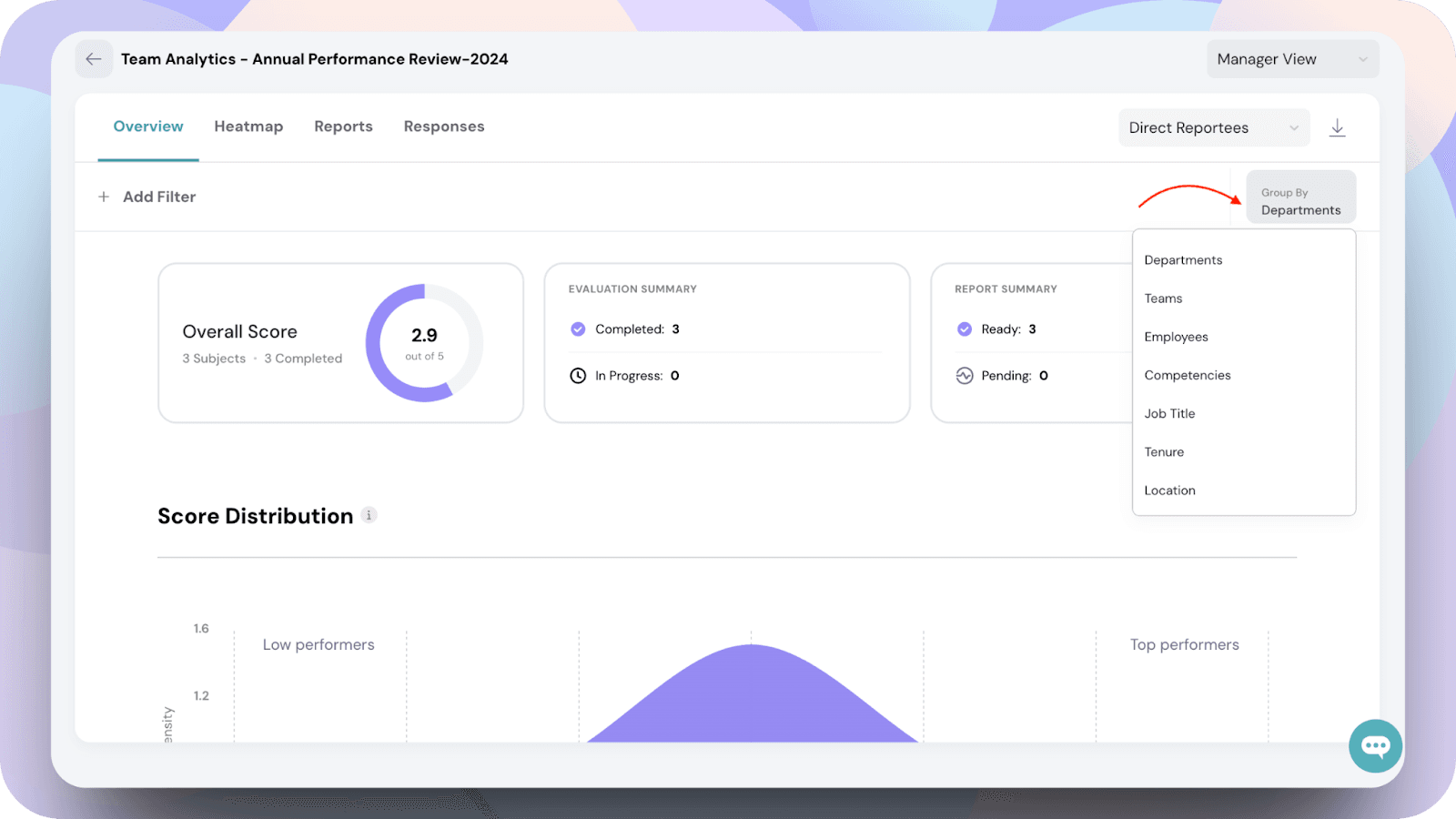
Task: Download the analytics report
Action: pyautogui.click(x=1337, y=127)
